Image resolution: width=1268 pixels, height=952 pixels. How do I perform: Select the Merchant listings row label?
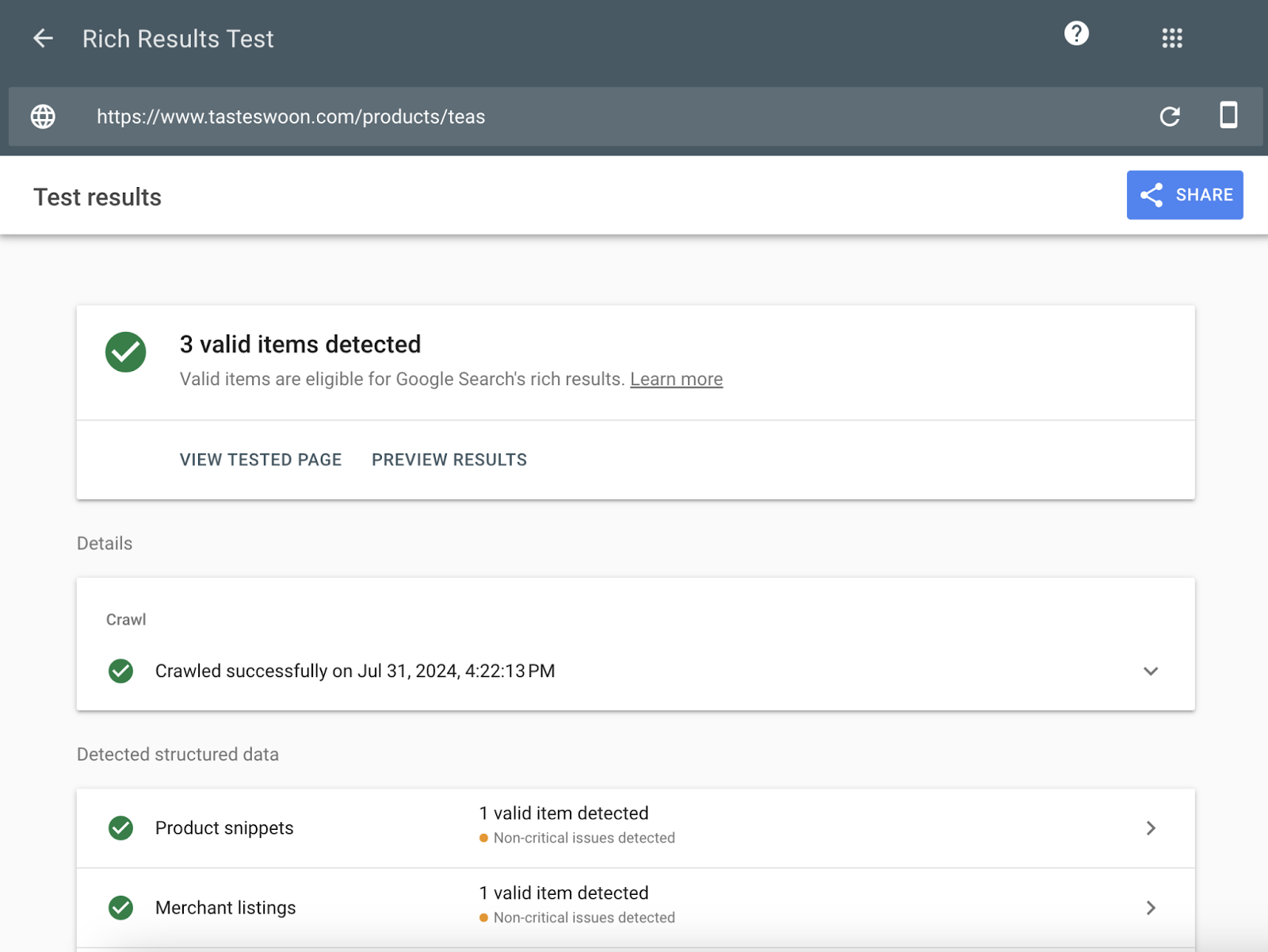coord(226,907)
